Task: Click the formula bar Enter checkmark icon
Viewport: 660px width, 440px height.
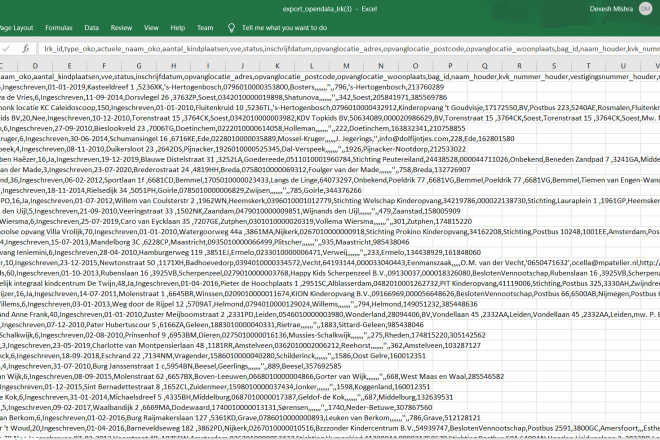Action: [x=6, y=49]
